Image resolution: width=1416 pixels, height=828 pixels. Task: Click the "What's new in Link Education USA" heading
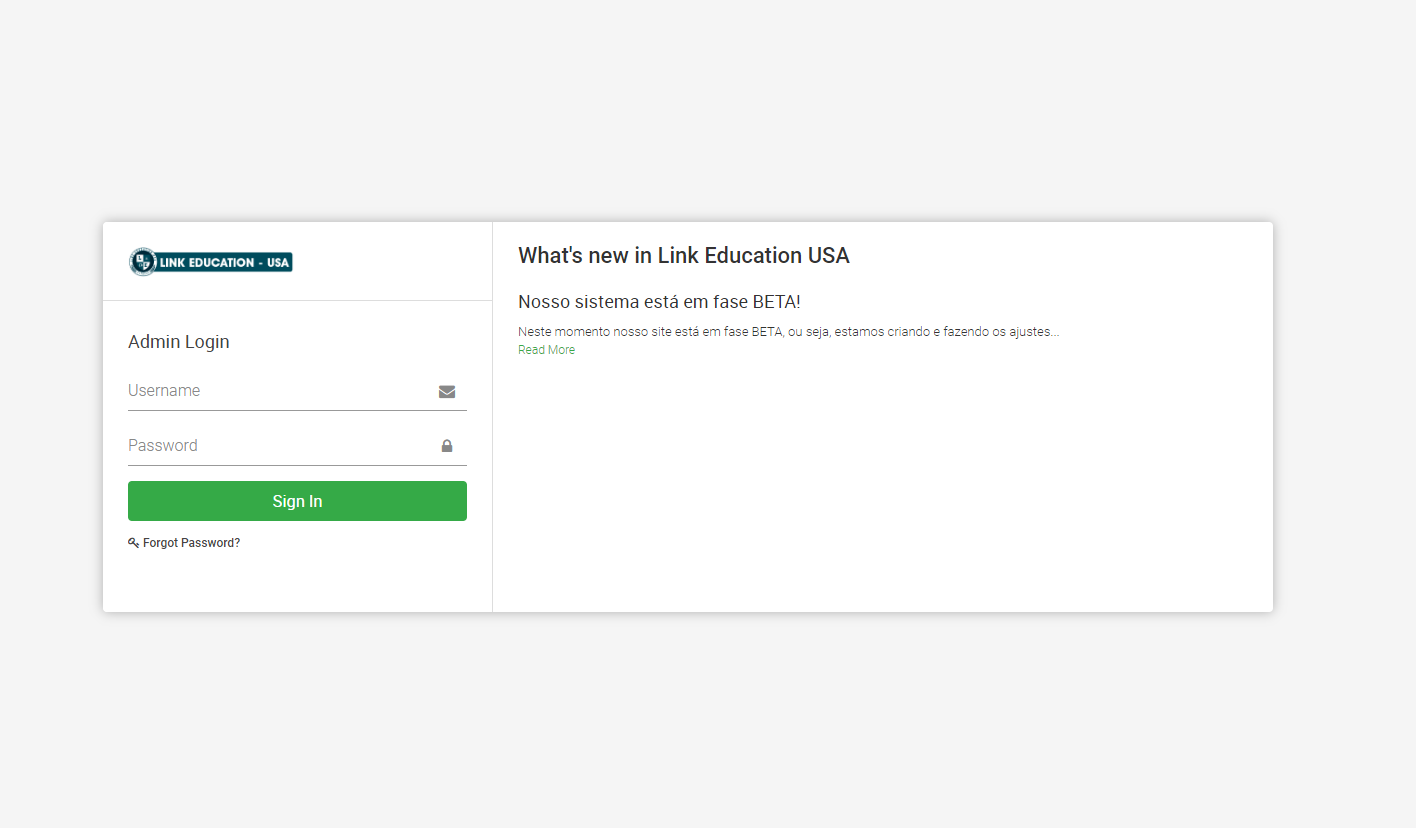coord(683,256)
